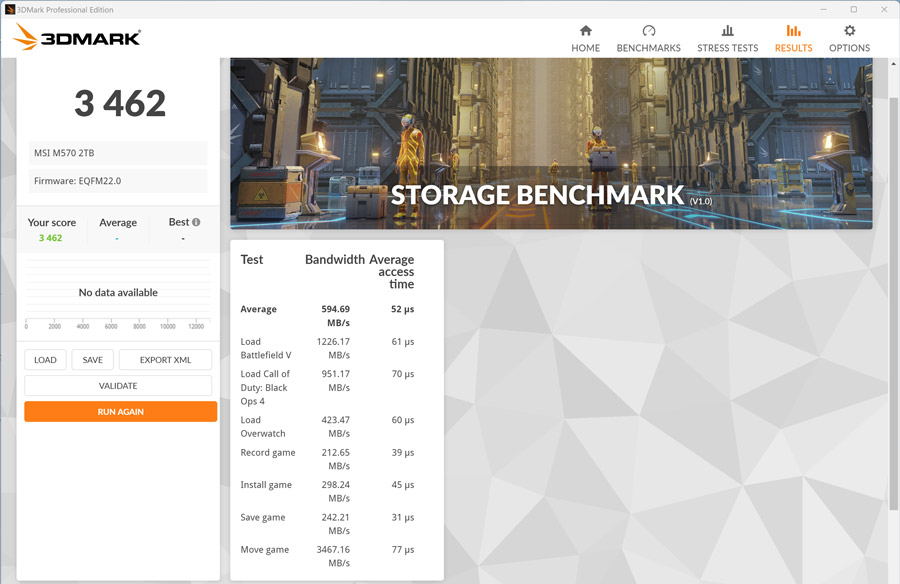Click the 70 µs access time value
Image resolution: width=900 pixels, height=584 pixels.
(x=402, y=374)
